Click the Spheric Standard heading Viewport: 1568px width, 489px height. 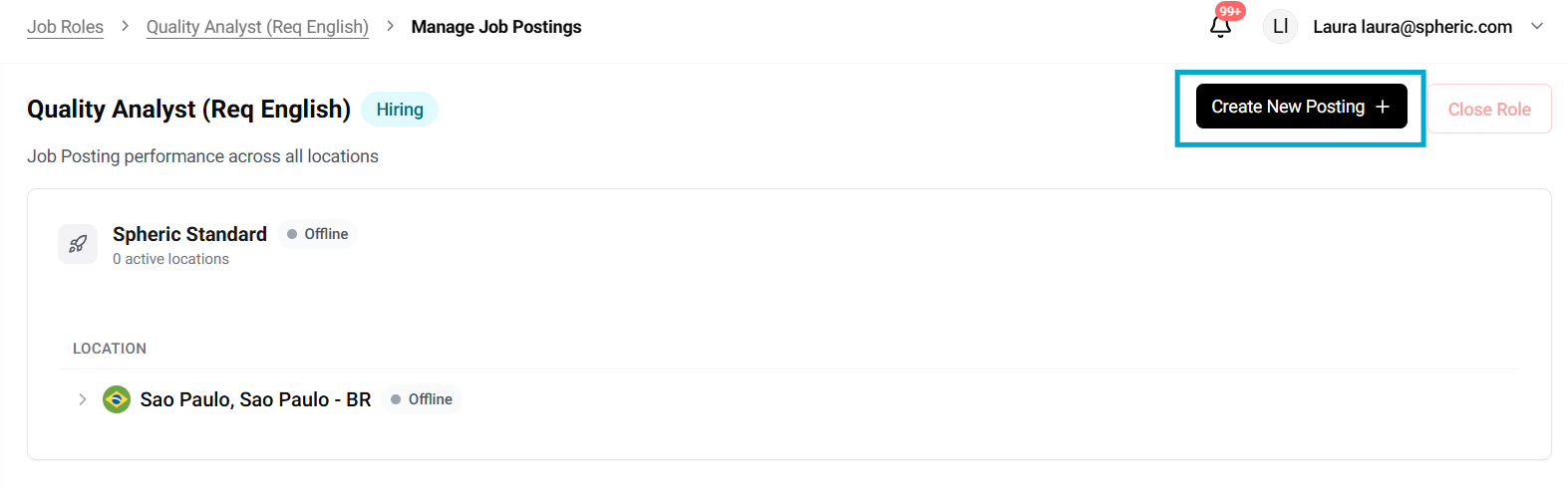click(189, 234)
